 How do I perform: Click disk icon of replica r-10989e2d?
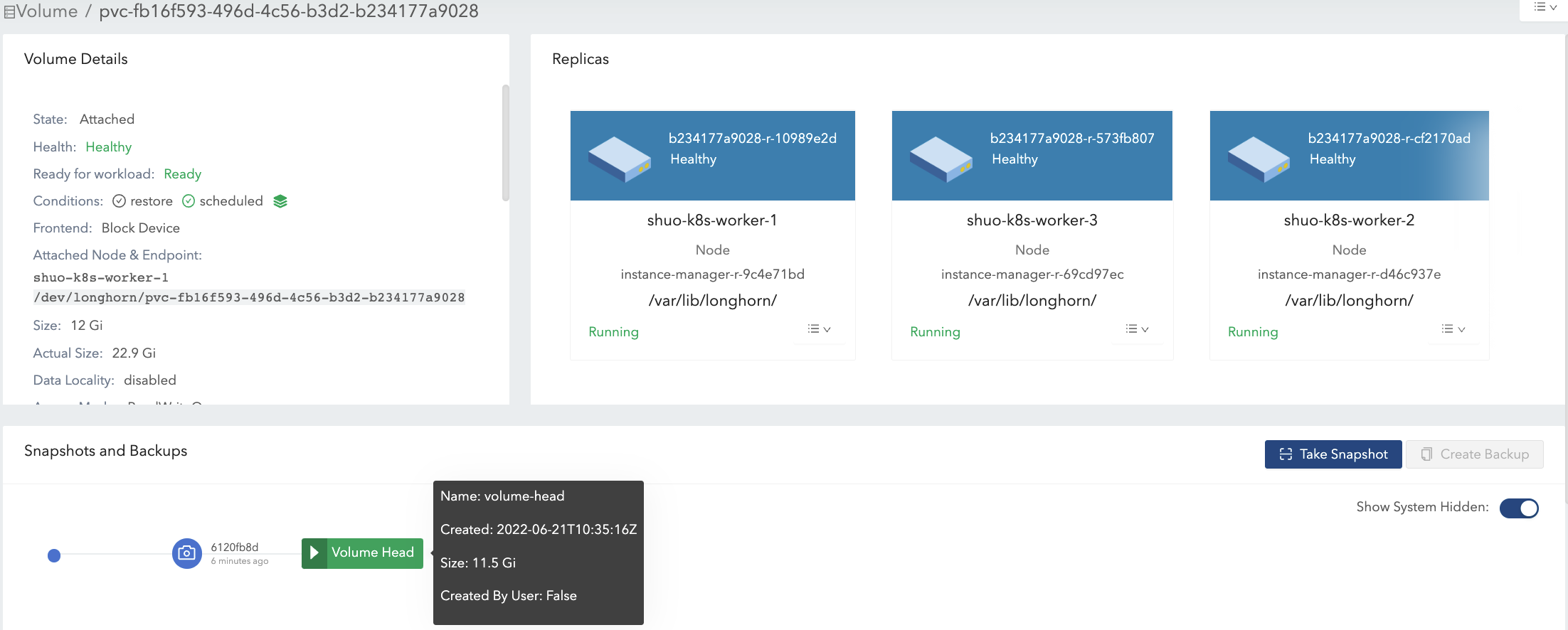[x=619, y=159]
